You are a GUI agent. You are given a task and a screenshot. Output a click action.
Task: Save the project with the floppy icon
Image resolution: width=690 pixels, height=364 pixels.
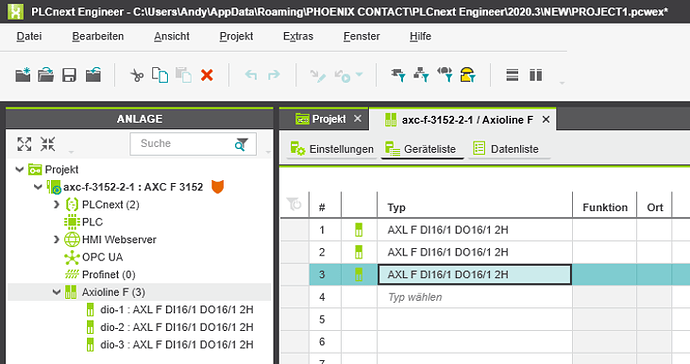pos(69,75)
